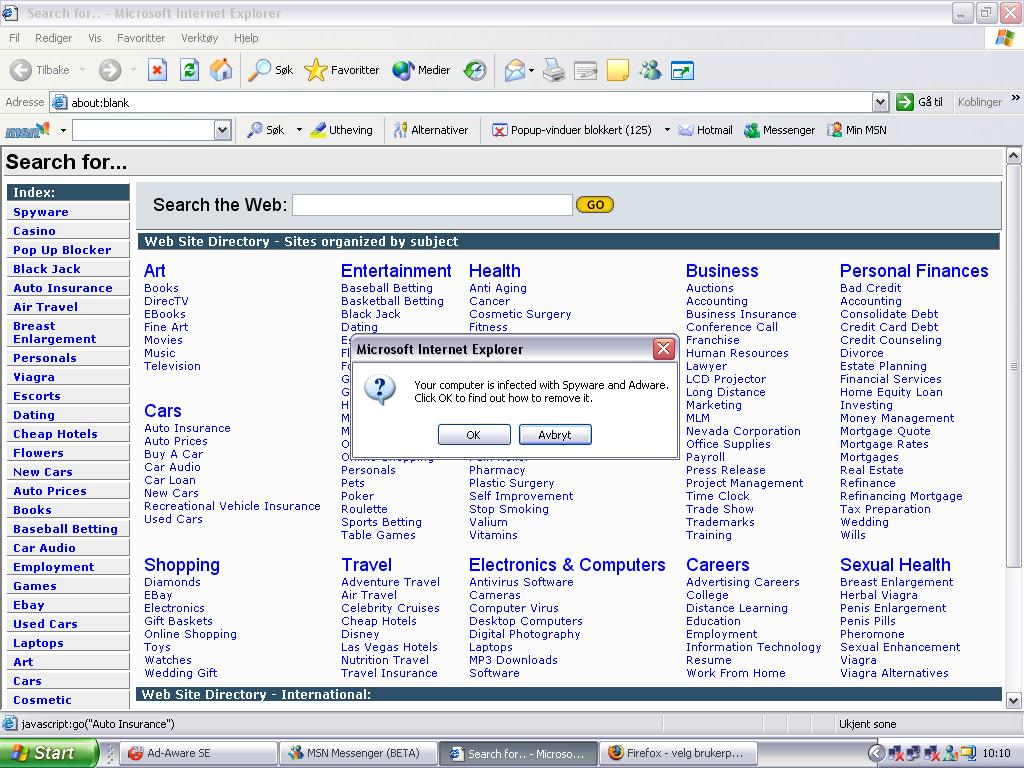This screenshot has height=768, width=1024.
Task: Click the blue window icon at toolbar end
Action: (x=682, y=70)
